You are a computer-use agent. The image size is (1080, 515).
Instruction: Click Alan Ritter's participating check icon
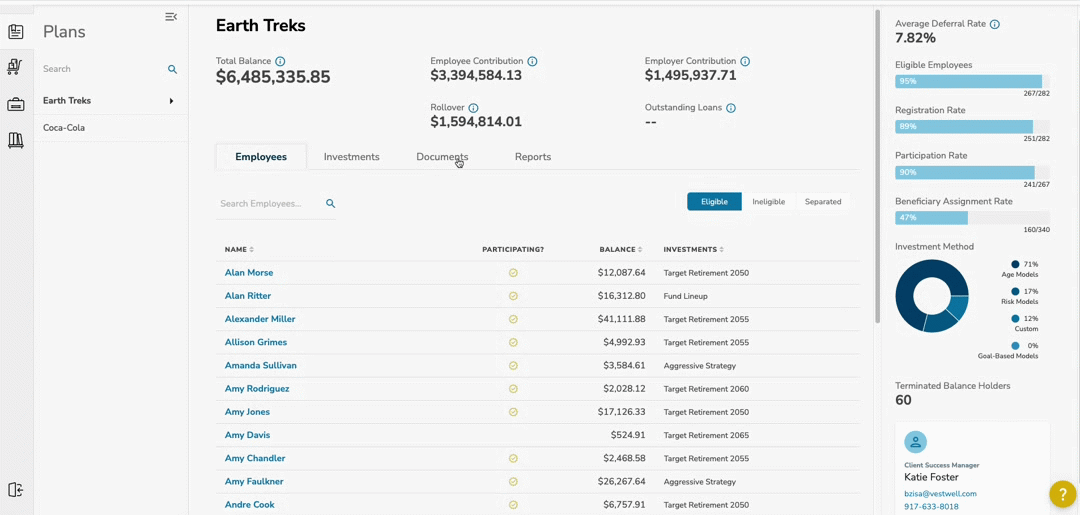tap(513, 296)
